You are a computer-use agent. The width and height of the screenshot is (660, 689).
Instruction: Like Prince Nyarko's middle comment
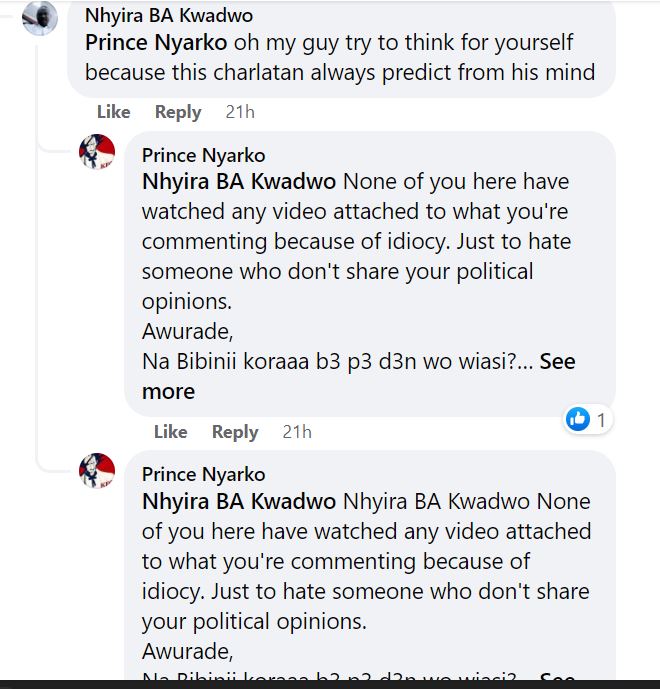point(170,432)
